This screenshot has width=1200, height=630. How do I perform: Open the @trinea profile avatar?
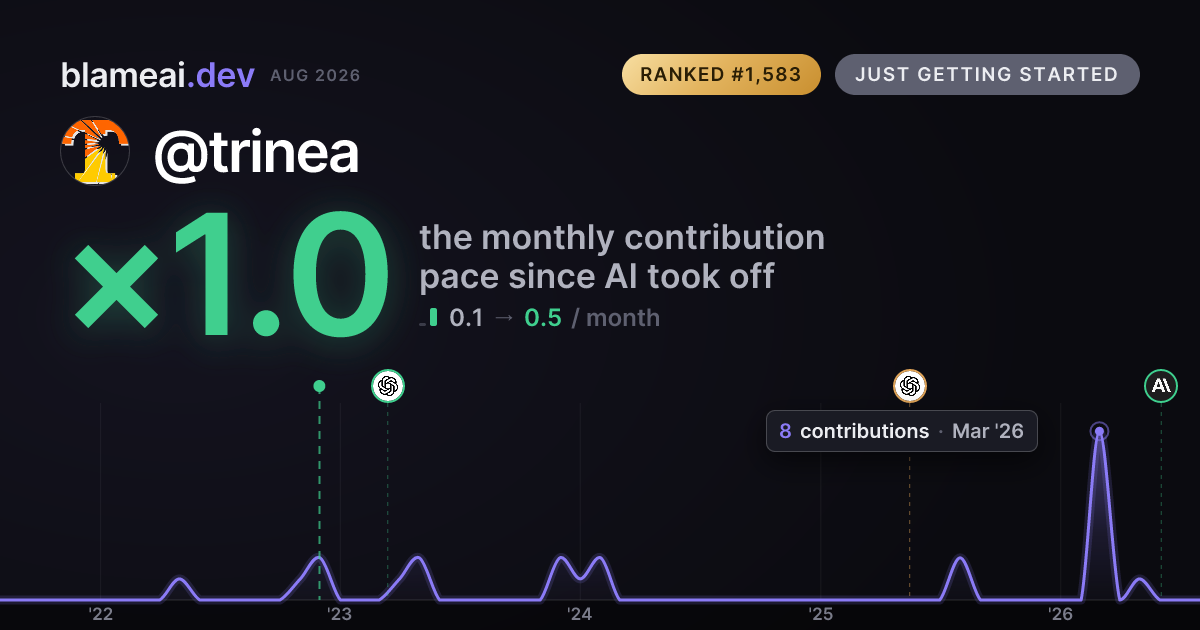(x=95, y=151)
